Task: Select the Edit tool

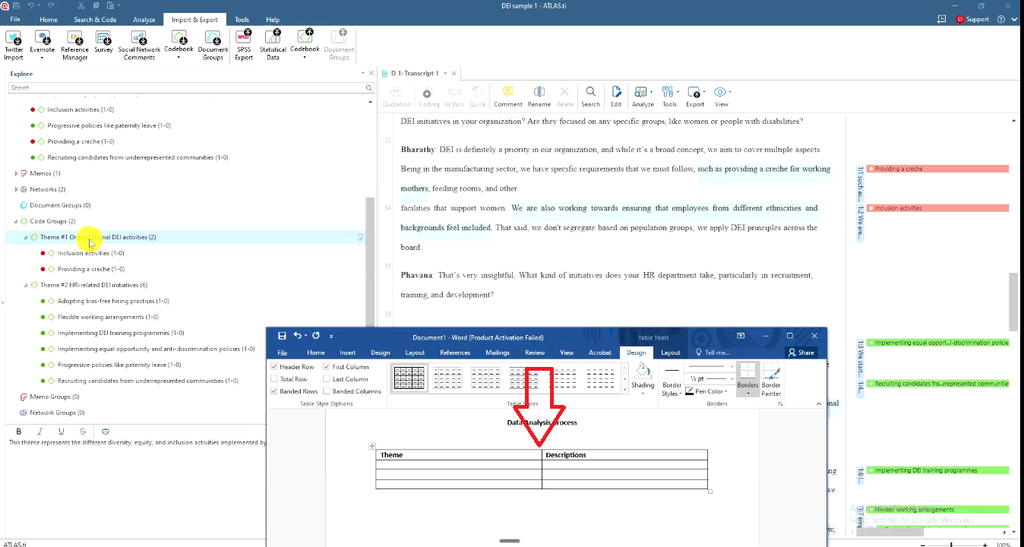Action: pos(616,96)
